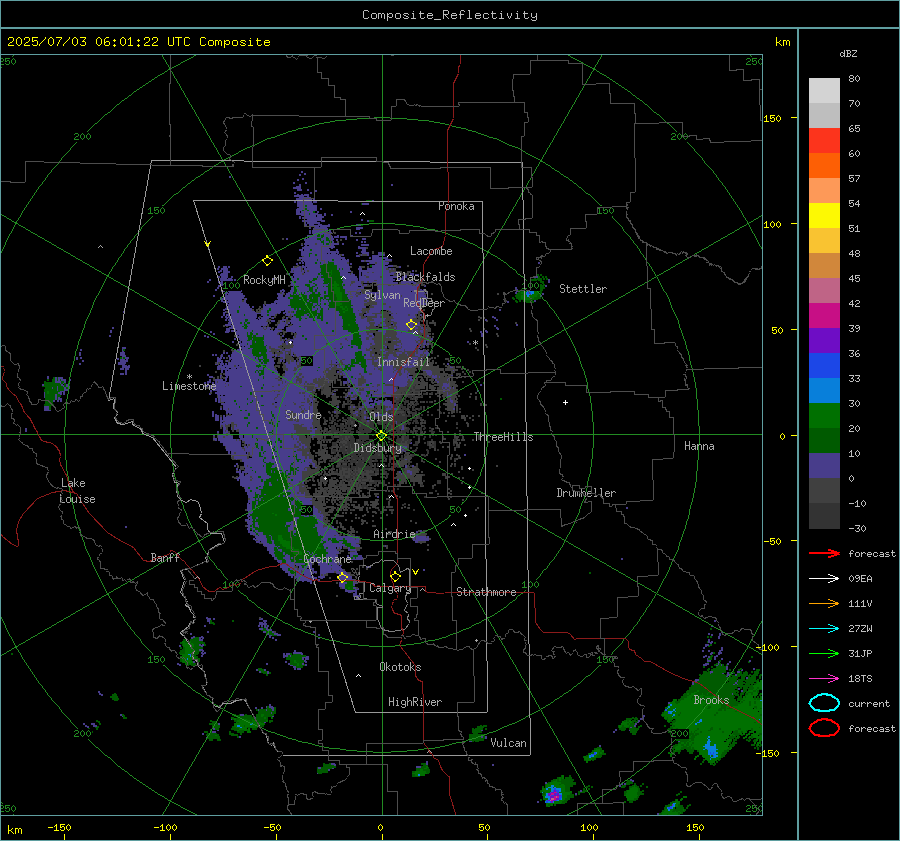Click the Innisfail label
Image resolution: width=900 pixels, height=841 pixels.
click(403, 362)
